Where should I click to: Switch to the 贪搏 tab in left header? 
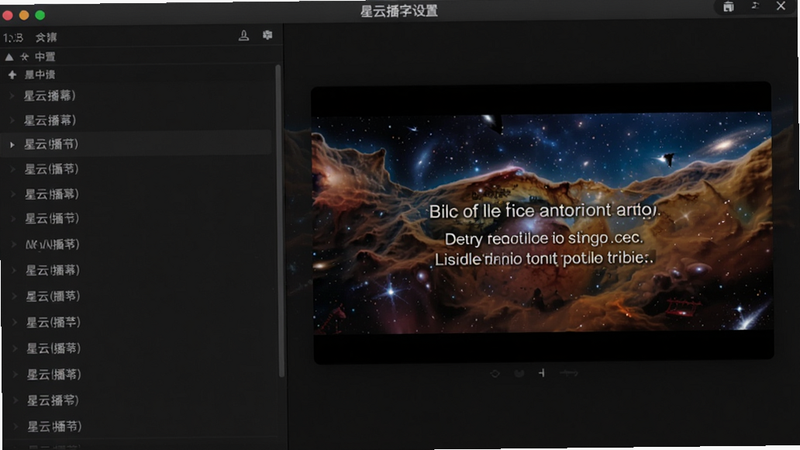[x=46, y=37]
